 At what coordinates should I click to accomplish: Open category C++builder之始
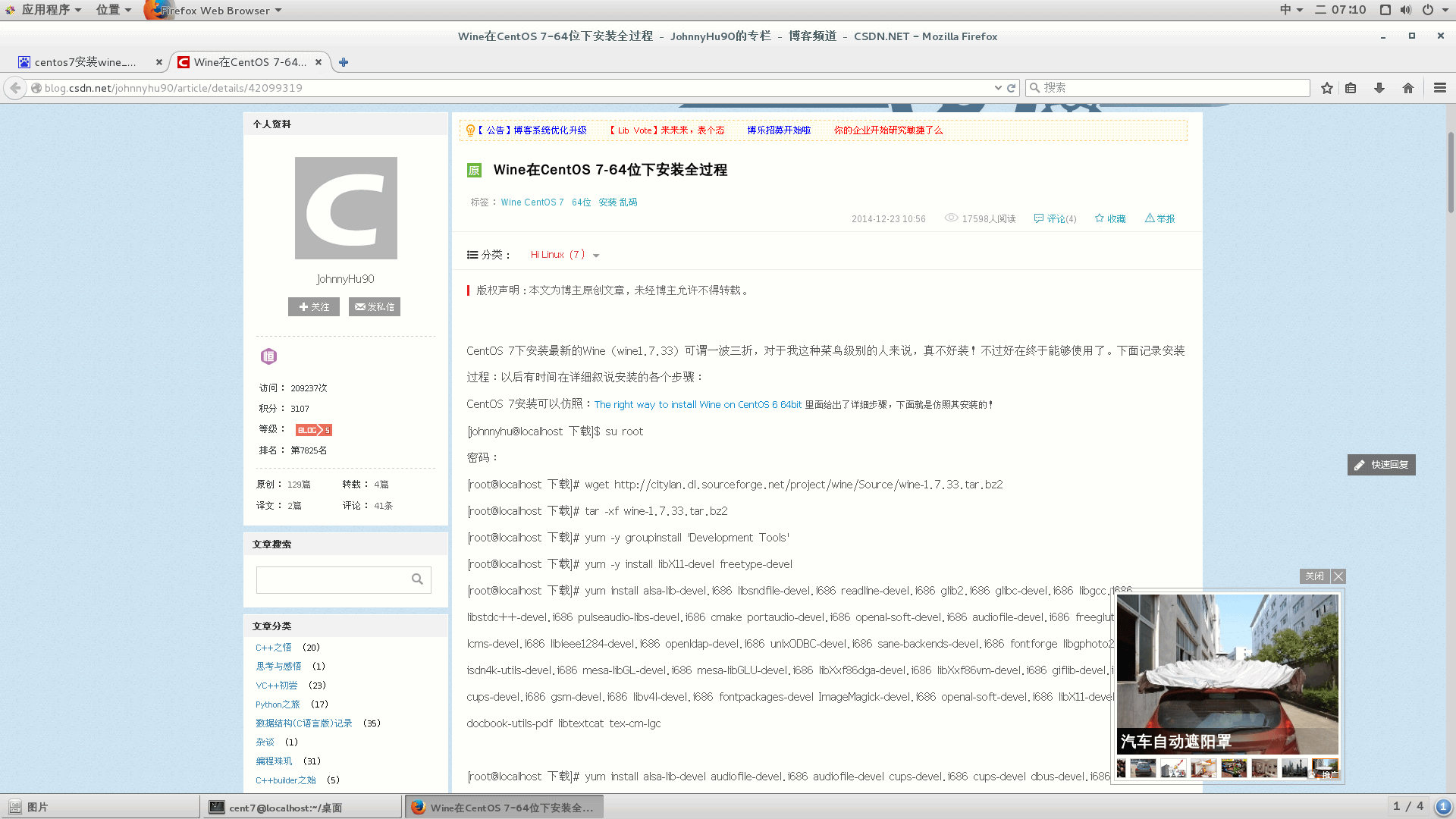click(x=286, y=780)
